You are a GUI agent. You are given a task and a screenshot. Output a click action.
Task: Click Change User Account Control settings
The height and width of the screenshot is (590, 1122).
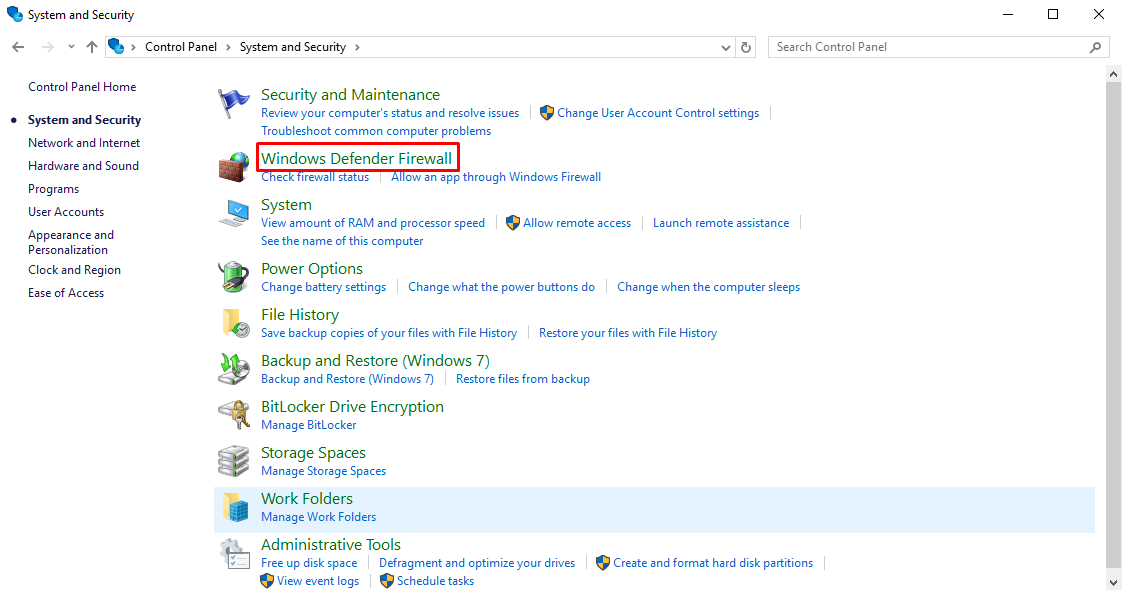[x=658, y=113]
